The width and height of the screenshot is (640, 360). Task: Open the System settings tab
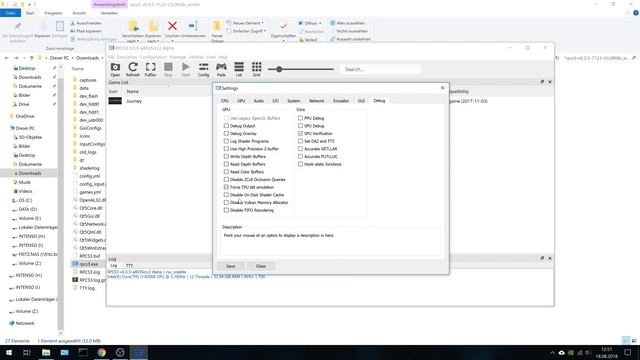tap(293, 101)
